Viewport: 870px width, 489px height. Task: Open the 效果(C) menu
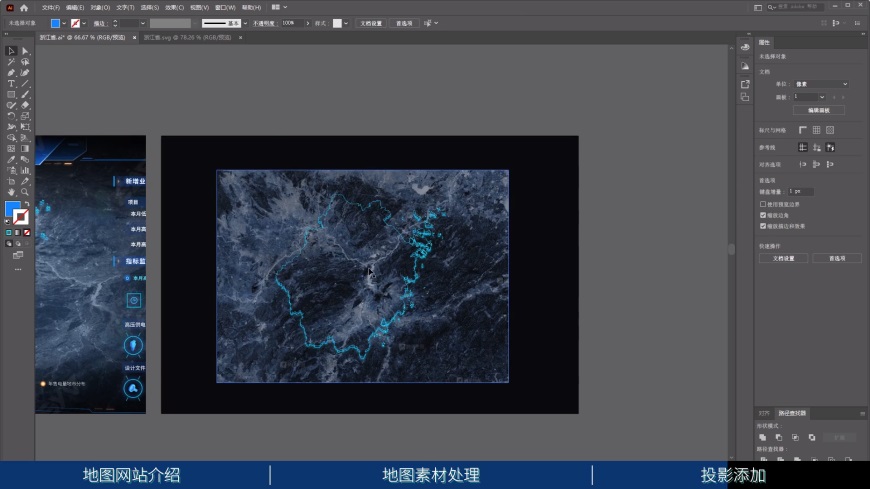click(x=174, y=8)
